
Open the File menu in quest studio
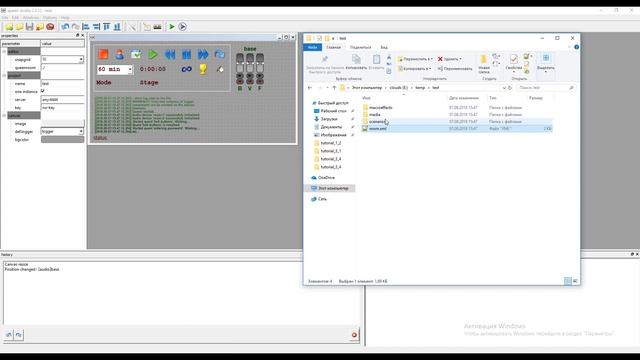pyautogui.click(x=5, y=18)
